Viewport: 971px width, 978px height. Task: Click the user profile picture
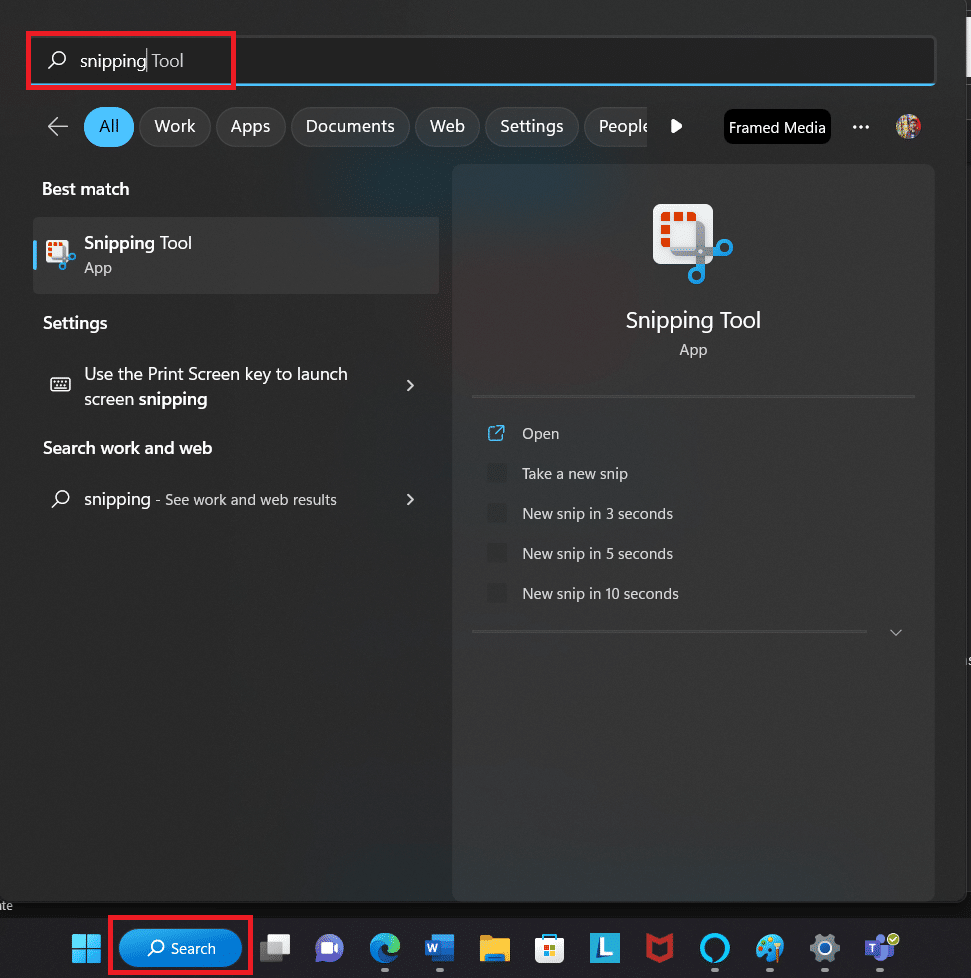coord(908,126)
